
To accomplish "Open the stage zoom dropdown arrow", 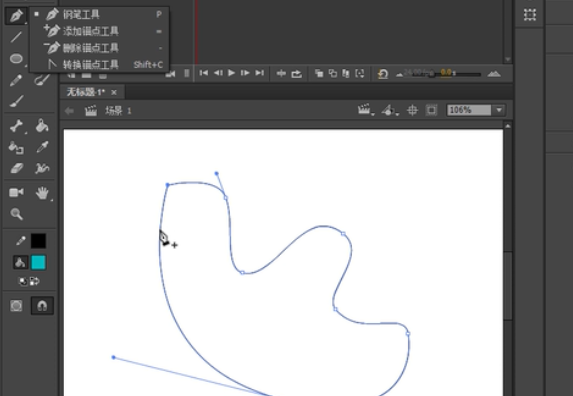I will coord(499,110).
